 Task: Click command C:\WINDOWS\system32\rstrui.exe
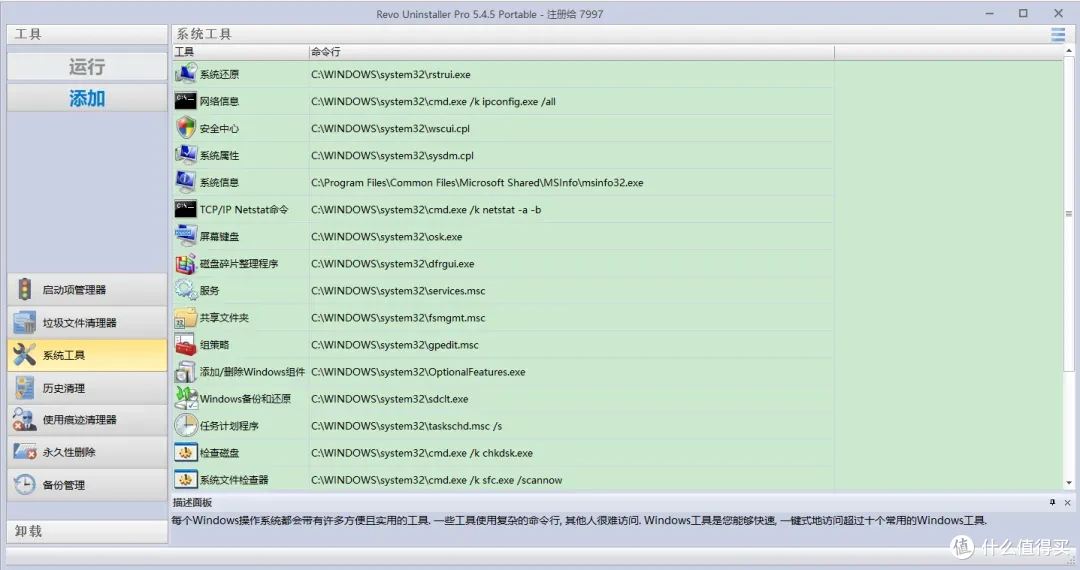pyautogui.click(x=391, y=74)
